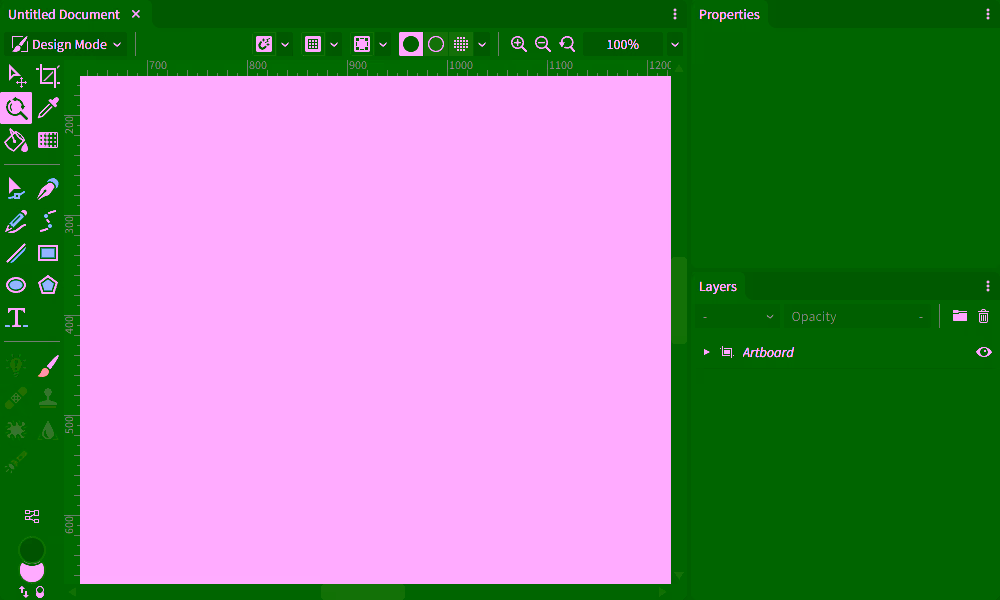1000x600 pixels.
Task: Click the Zoom Out toolbar button
Action: click(x=543, y=44)
